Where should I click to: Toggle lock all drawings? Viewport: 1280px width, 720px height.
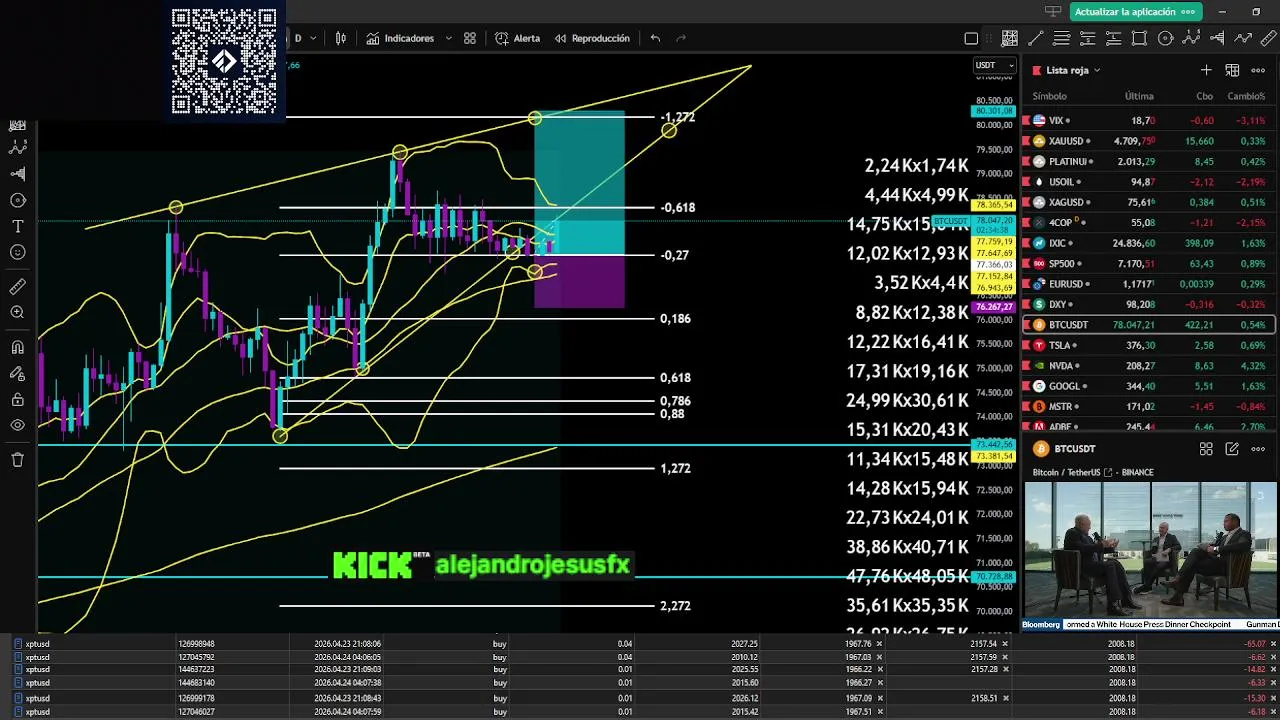17,400
